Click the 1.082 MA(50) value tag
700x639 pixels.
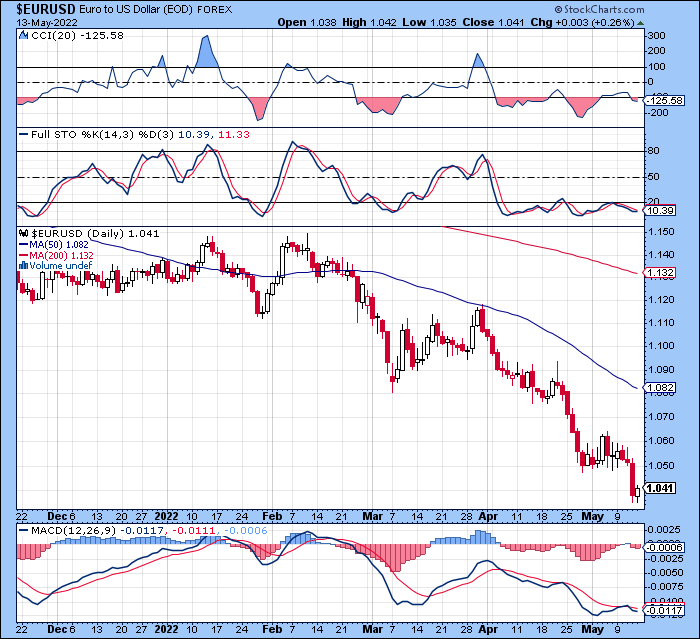click(x=660, y=388)
